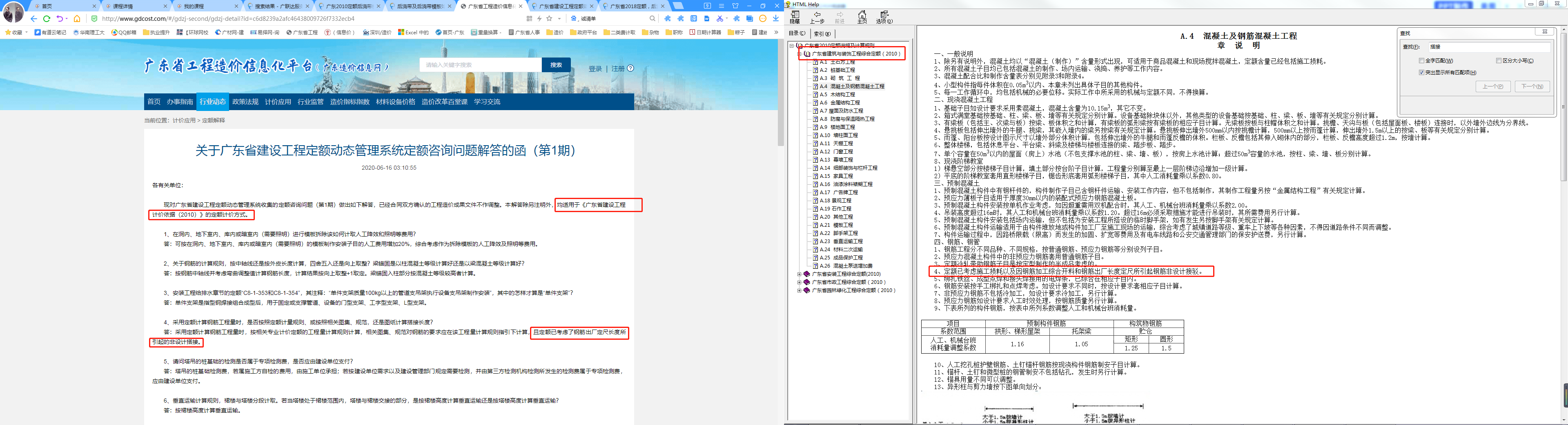This screenshot has height=425, width=1568.
Task: Open the 有道云笔记 bookmark
Action: pos(50,32)
